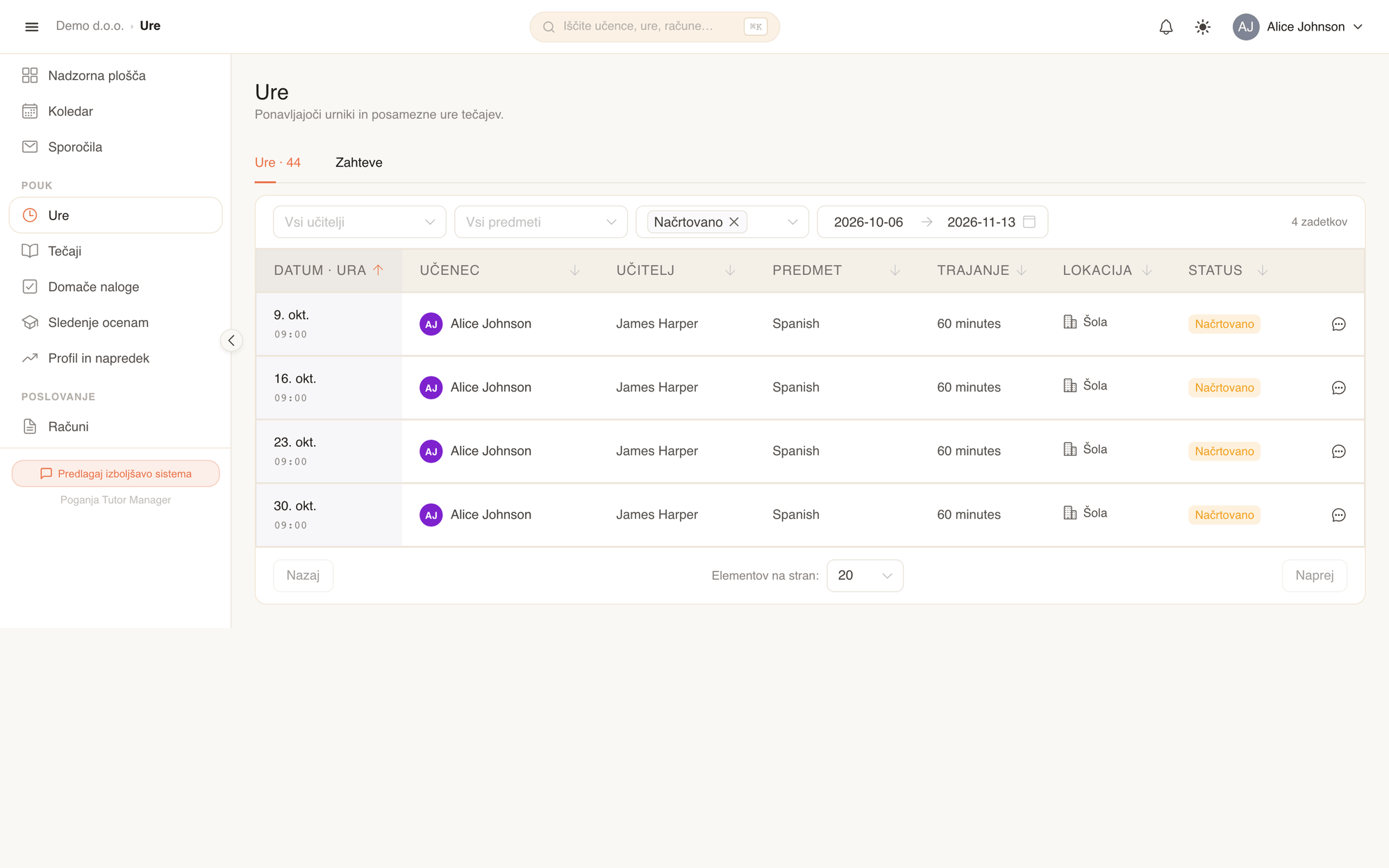This screenshot has width=1389, height=868.
Task: Expand Vsi predmeti dropdown
Action: [x=540, y=222]
